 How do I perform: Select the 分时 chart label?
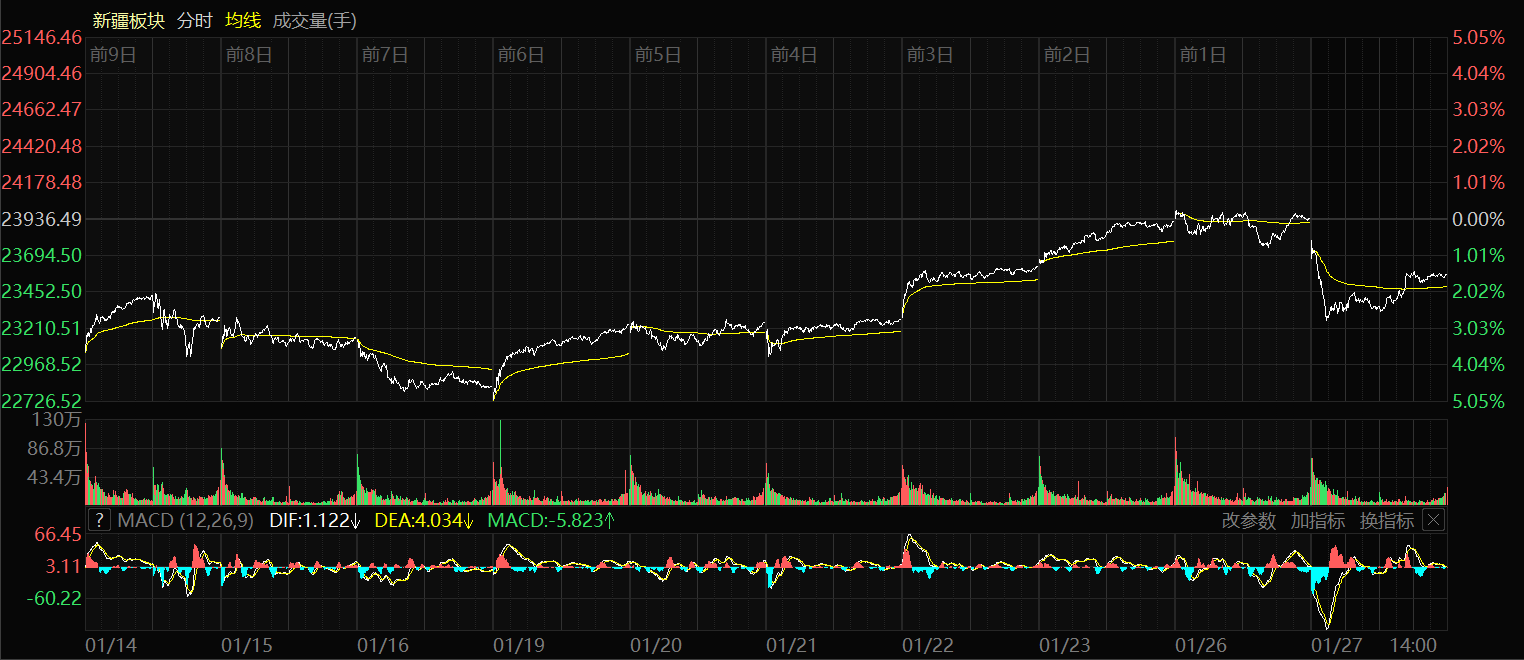(194, 20)
